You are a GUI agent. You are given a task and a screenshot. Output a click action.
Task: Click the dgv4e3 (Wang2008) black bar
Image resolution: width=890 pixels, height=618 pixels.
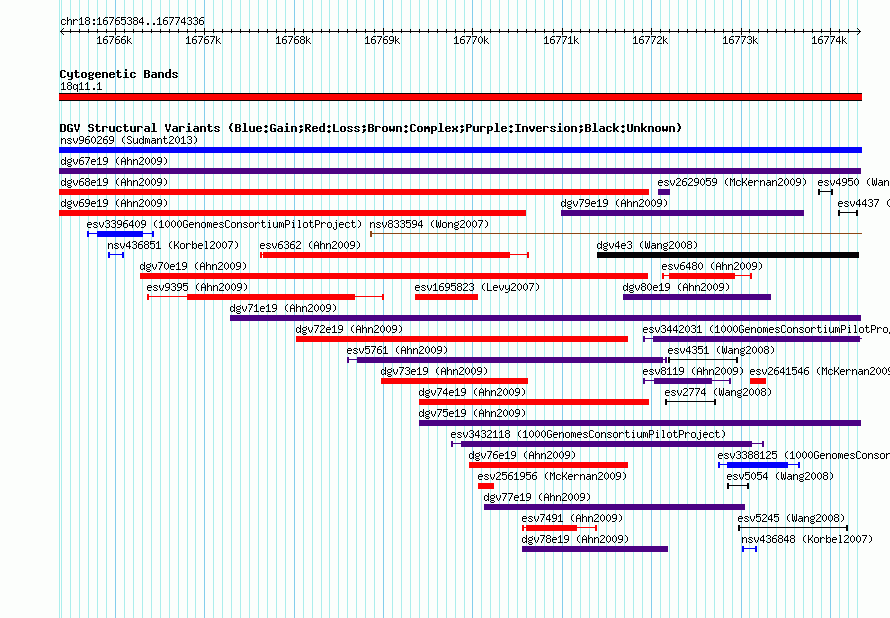coord(728,255)
